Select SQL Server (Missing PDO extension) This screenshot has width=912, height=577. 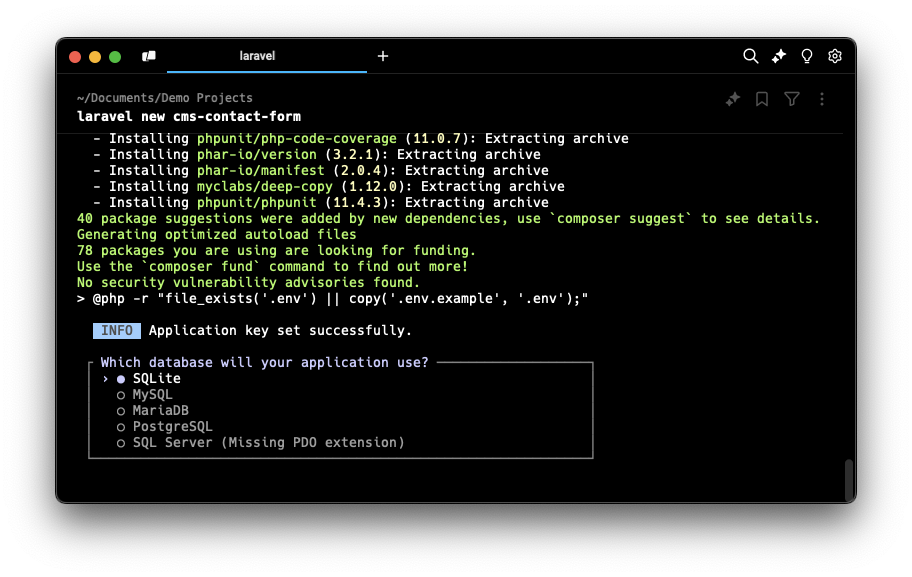[268, 443]
